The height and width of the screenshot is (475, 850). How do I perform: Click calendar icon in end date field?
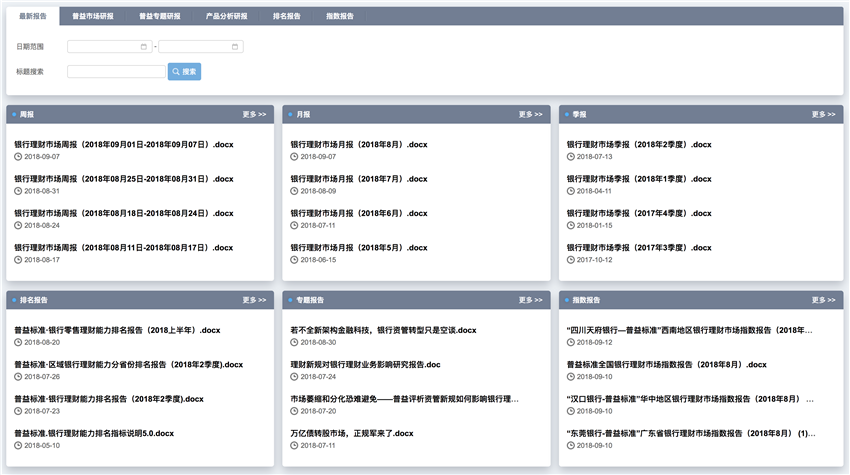coord(235,46)
